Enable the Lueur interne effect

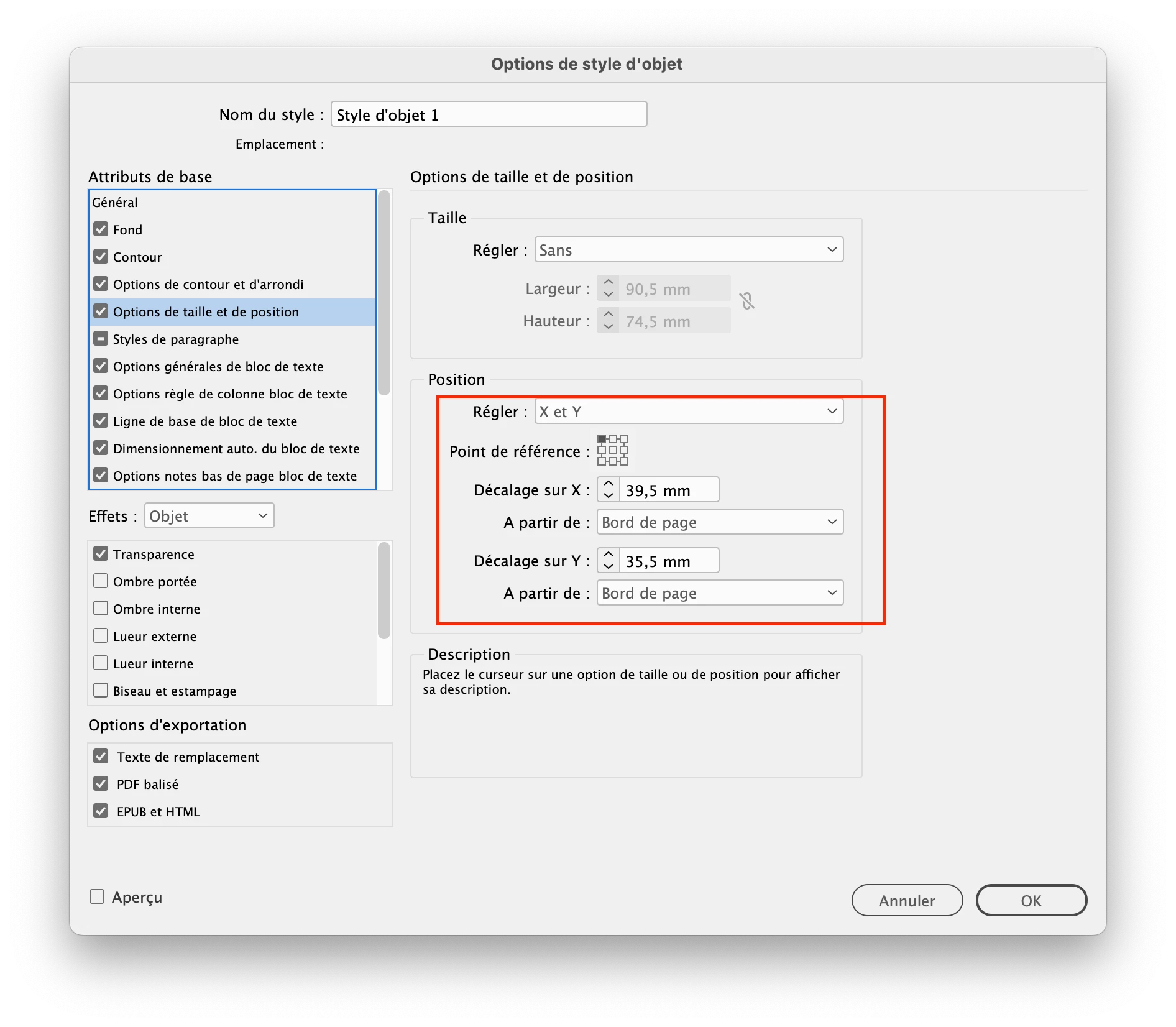click(101, 663)
